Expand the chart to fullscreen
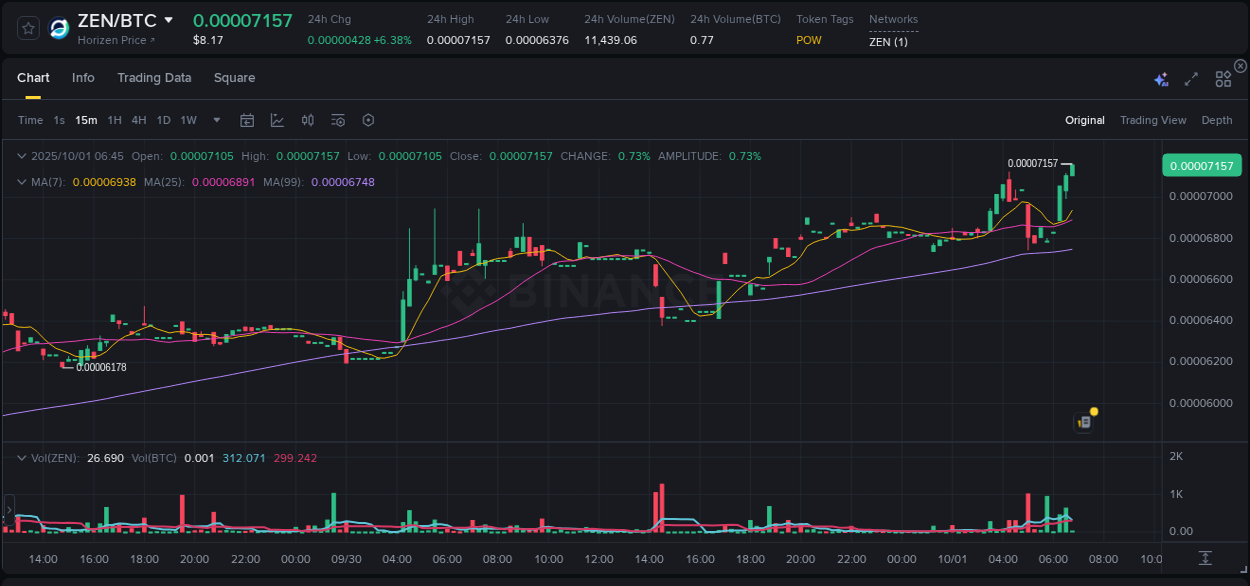The height and width of the screenshot is (586, 1250). (x=1190, y=78)
